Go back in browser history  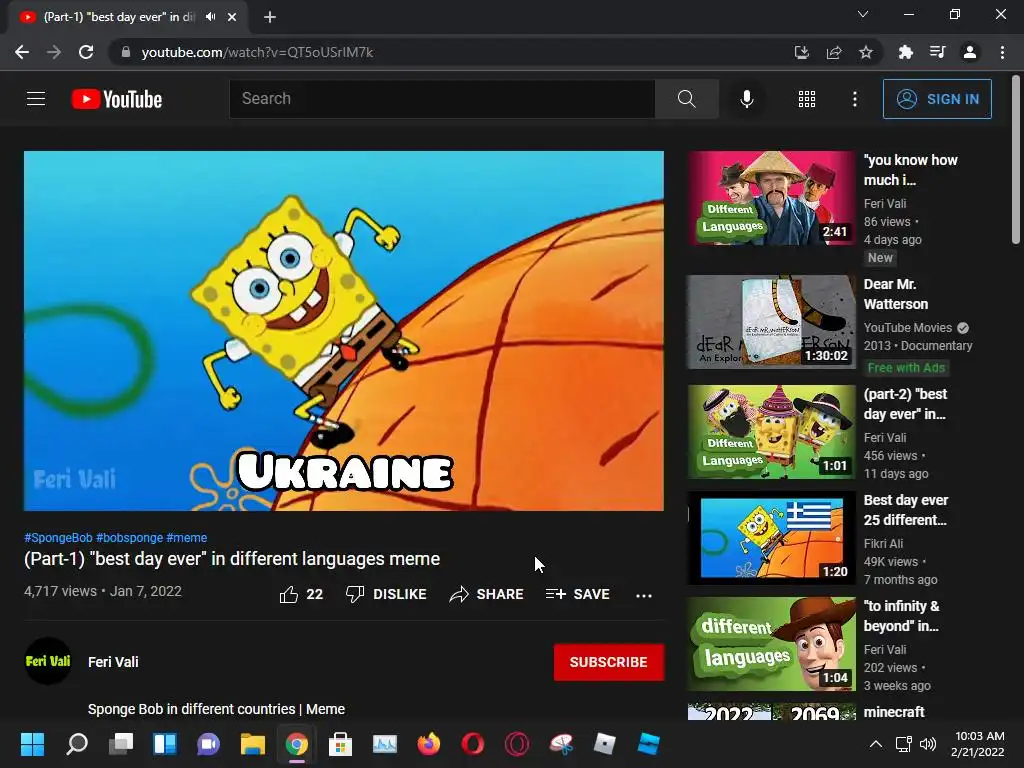22,52
